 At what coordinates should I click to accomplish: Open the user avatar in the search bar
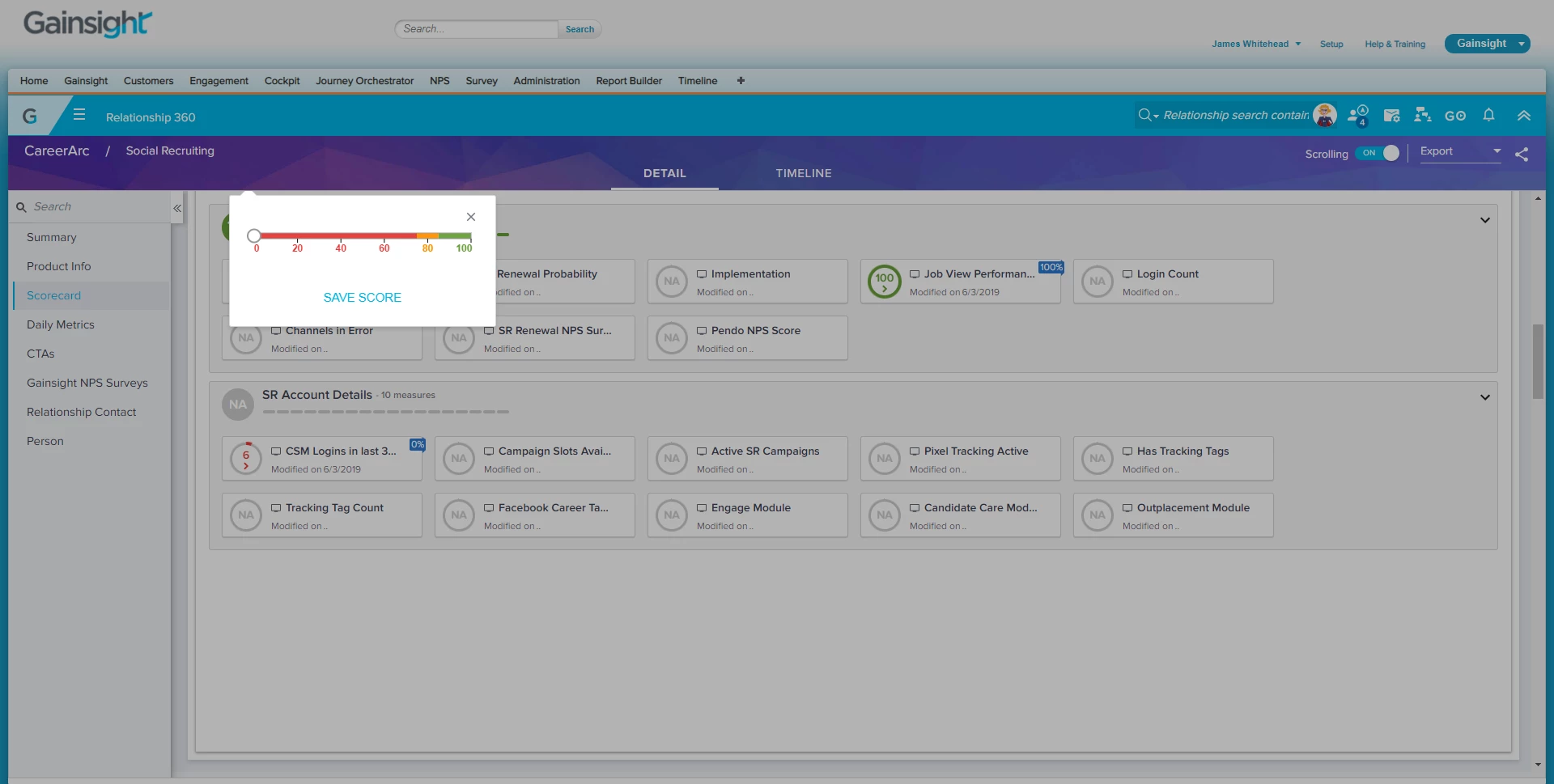click(x=1325, y=115)
